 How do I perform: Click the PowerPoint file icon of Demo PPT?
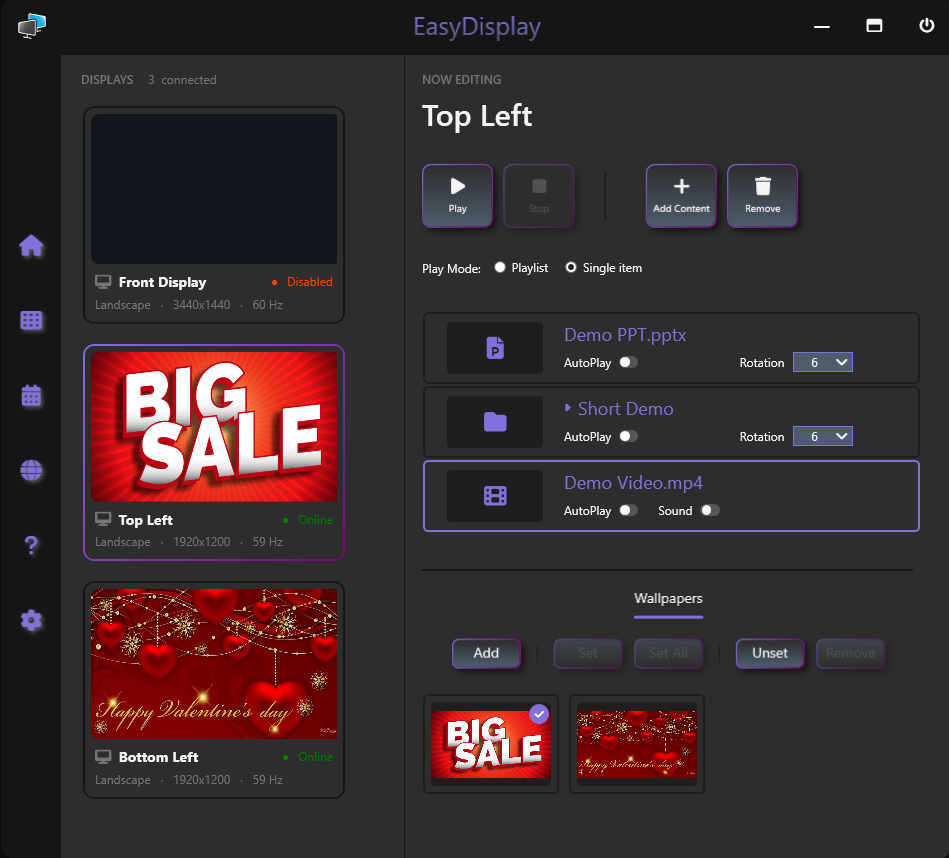point(495,348)
